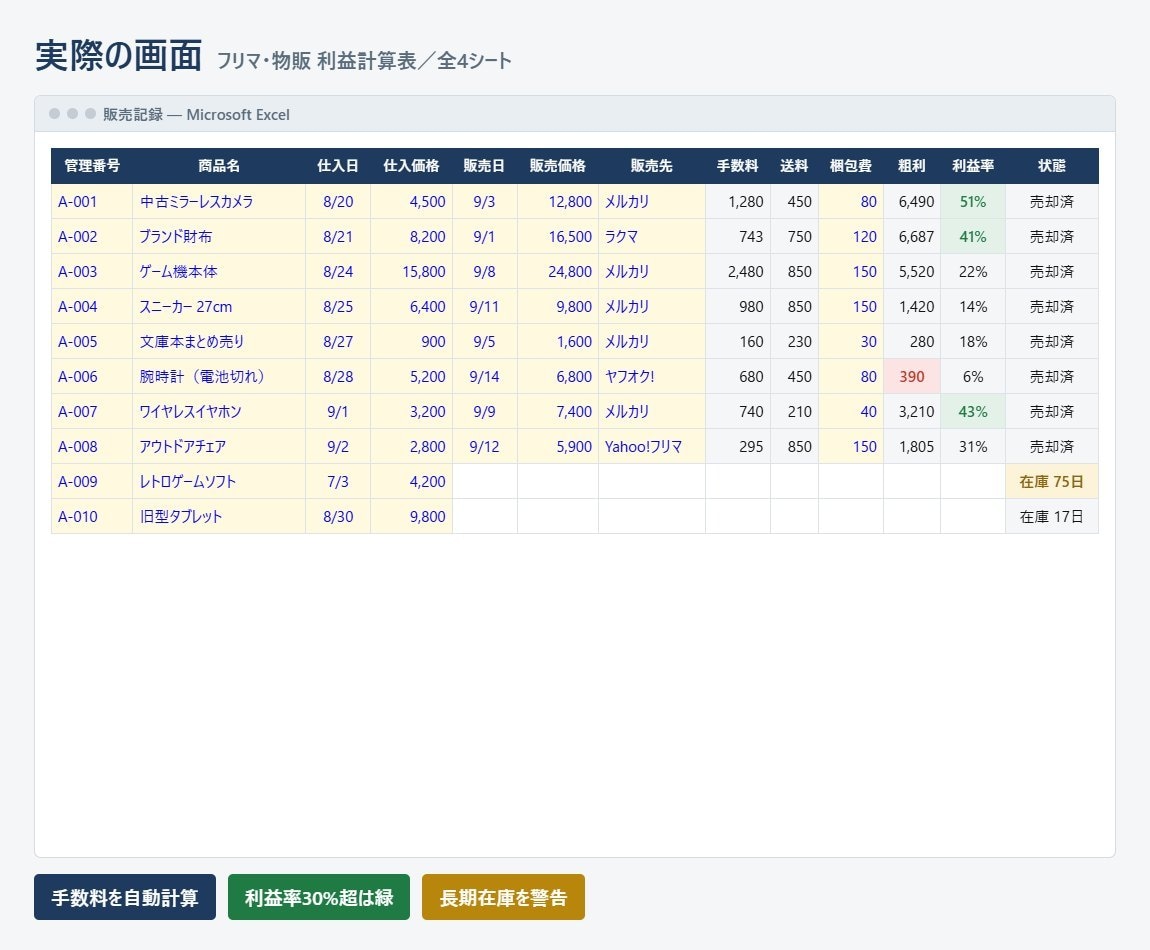Select the 手数料 column header
The image size is (1150, 950).
738,166
